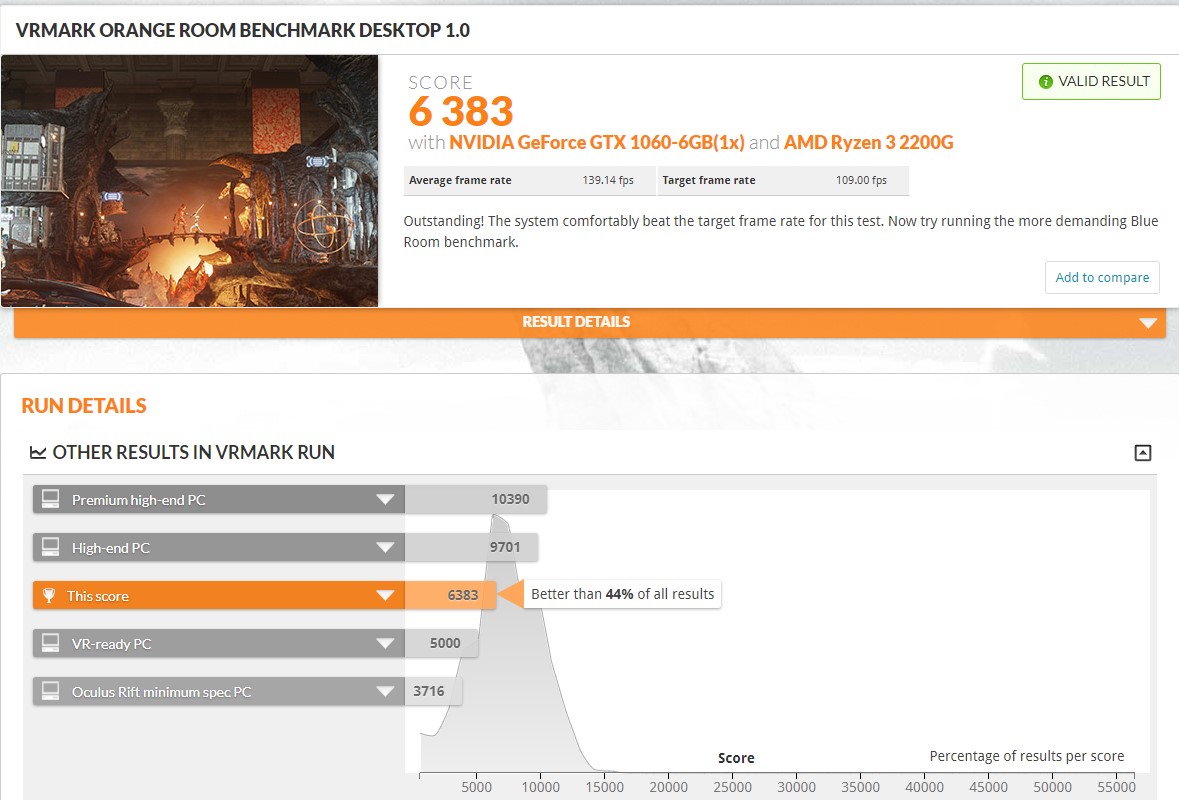Expand This score dropdown arrow

385,595
